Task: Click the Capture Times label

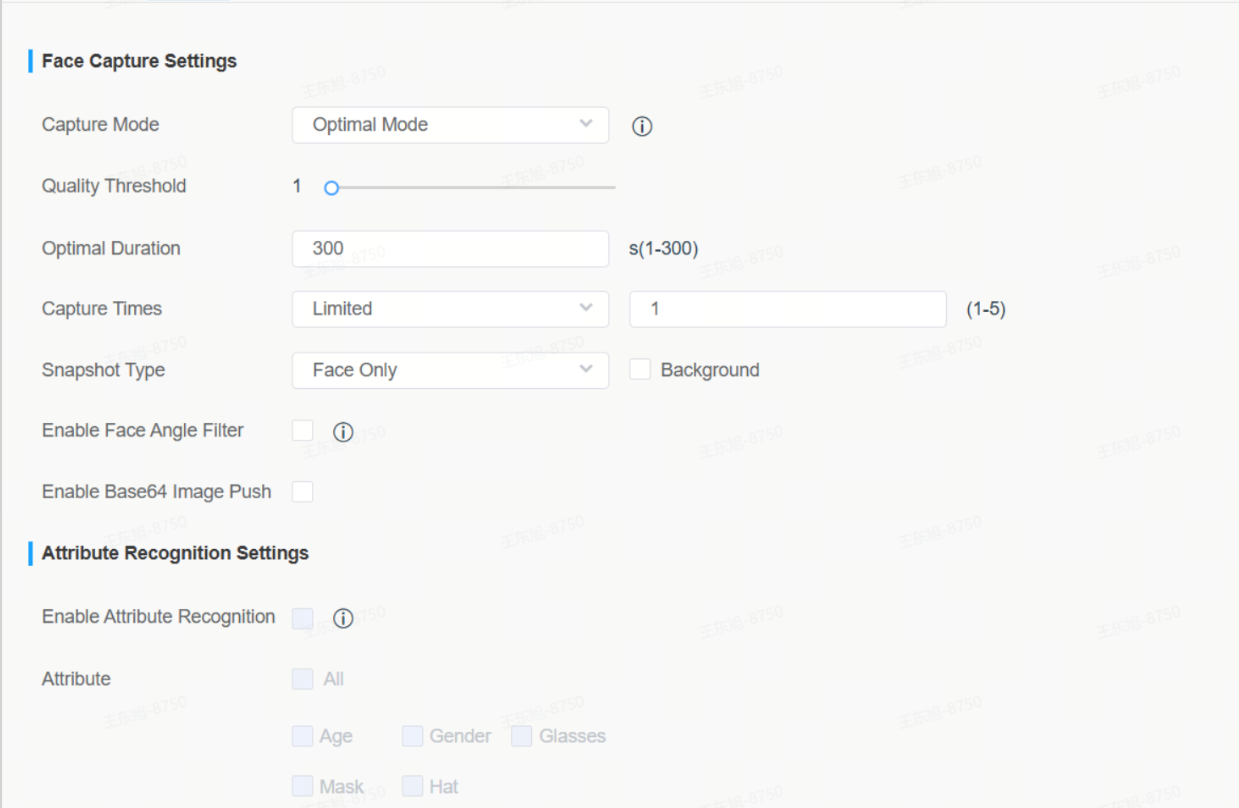Action: point(102,309)
